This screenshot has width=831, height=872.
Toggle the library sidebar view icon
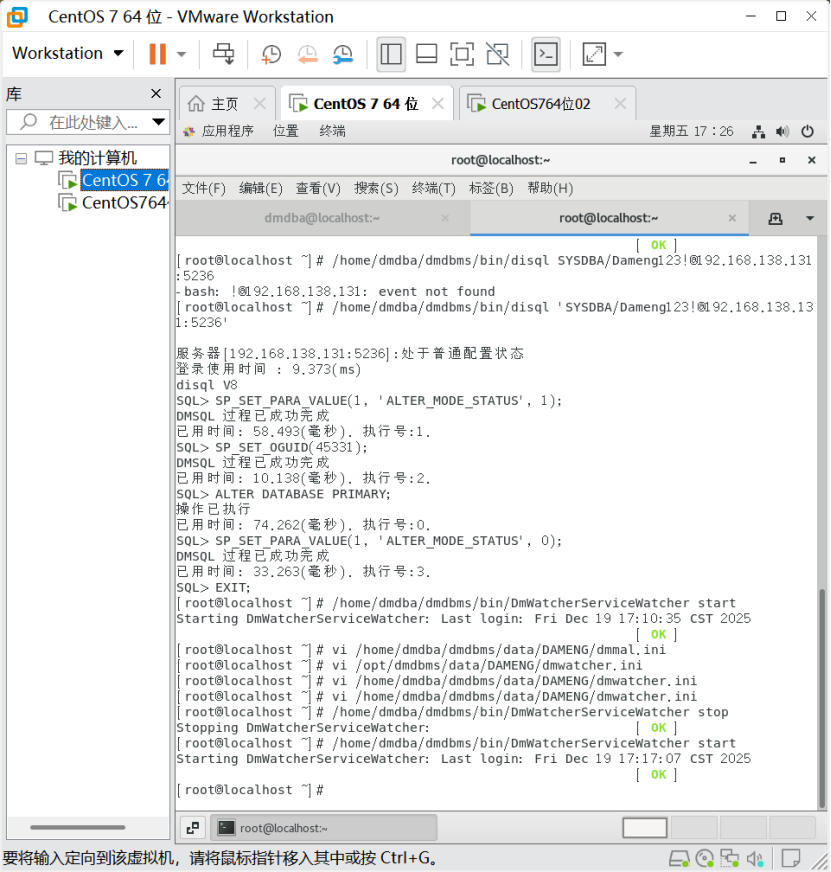[391, 54]
